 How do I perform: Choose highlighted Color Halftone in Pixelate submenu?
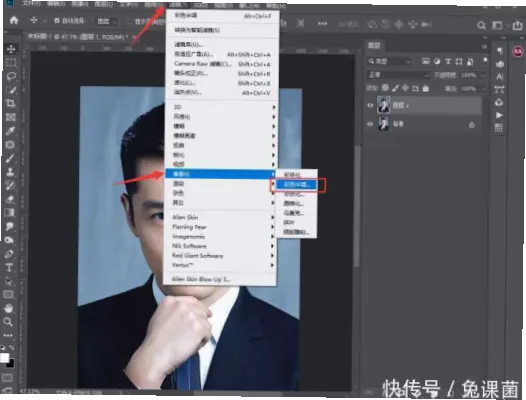[x=296, y=185]
